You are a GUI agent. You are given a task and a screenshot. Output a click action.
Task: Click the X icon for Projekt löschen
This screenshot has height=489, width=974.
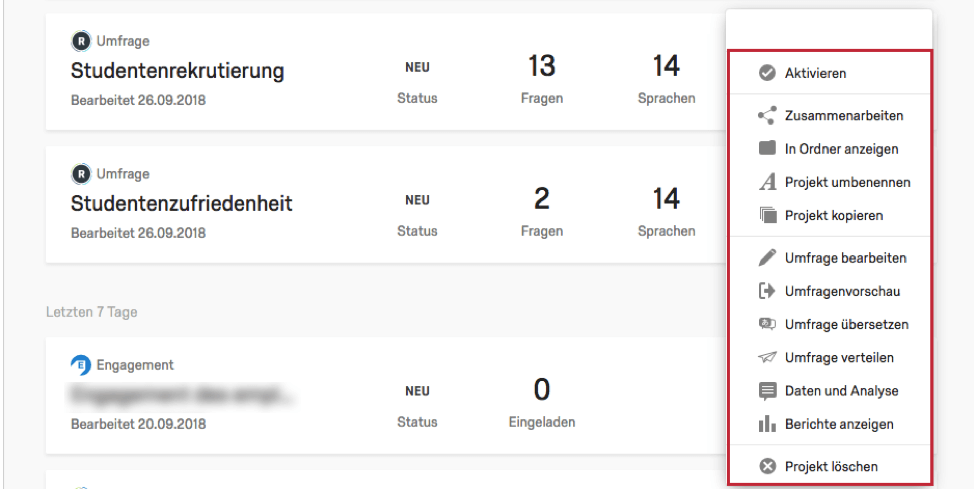[x=768, y=467]
